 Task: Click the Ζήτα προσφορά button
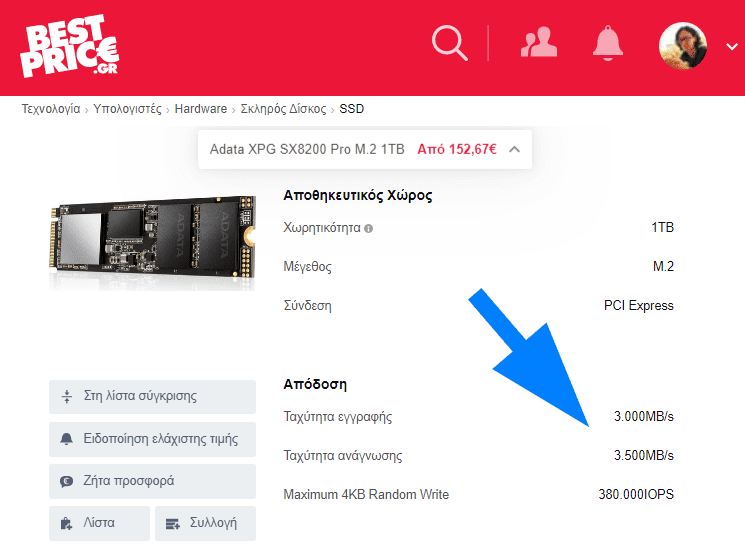click(x=152, y=481)
